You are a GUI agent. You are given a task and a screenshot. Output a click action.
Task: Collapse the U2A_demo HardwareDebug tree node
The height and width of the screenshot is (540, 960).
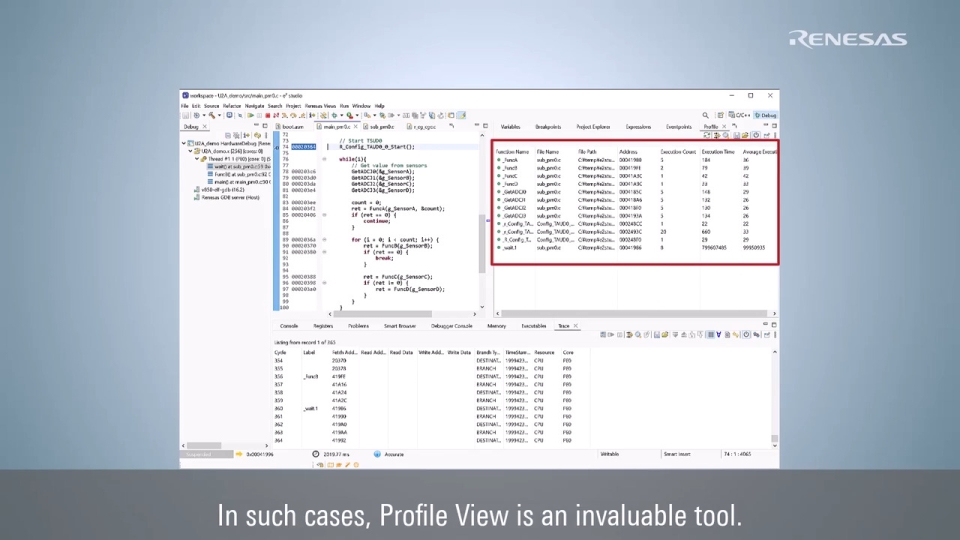tap(184, 143)
